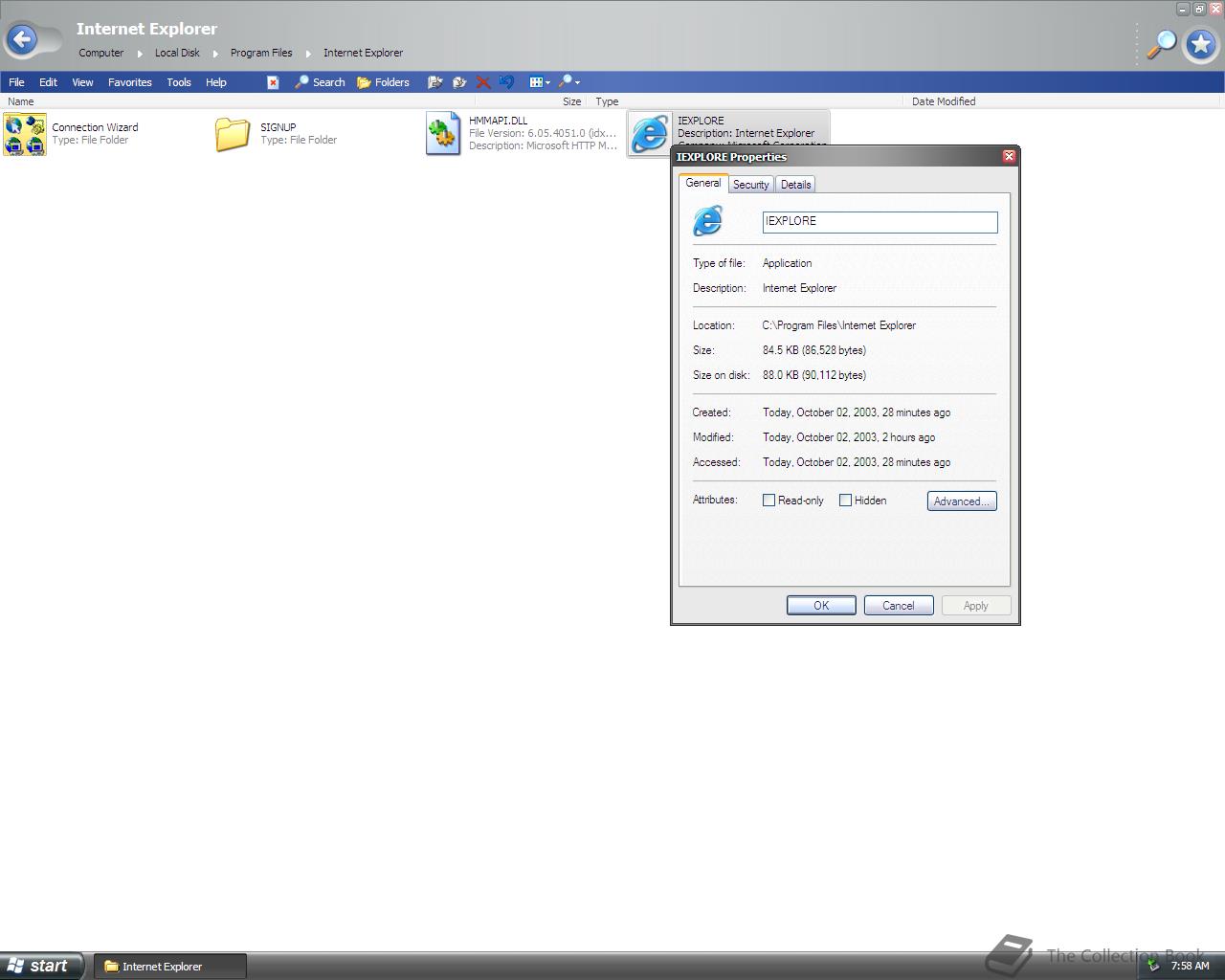Toggle the Hidden checkbox

845,501
